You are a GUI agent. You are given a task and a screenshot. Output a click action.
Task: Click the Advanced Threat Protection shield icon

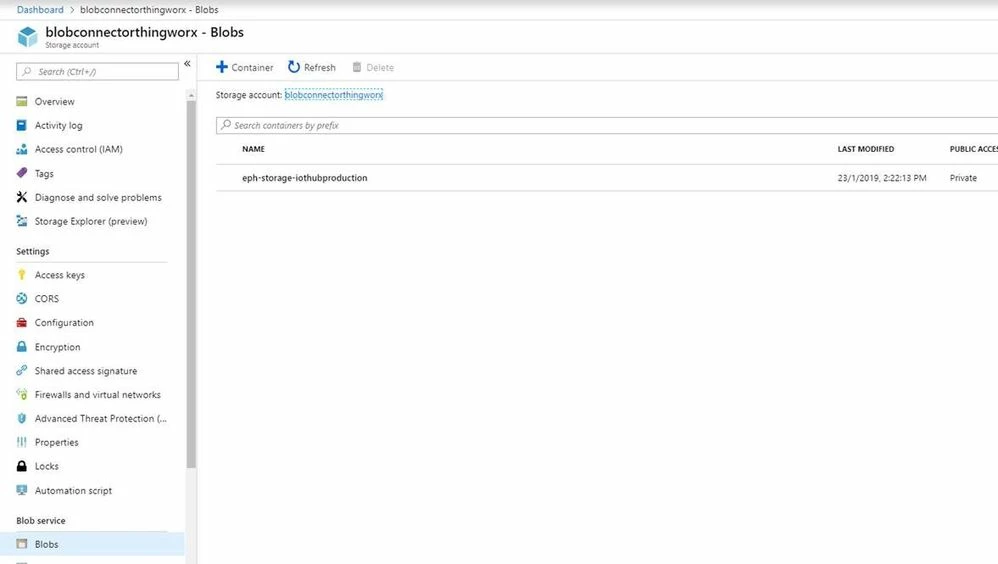(22, 418)
